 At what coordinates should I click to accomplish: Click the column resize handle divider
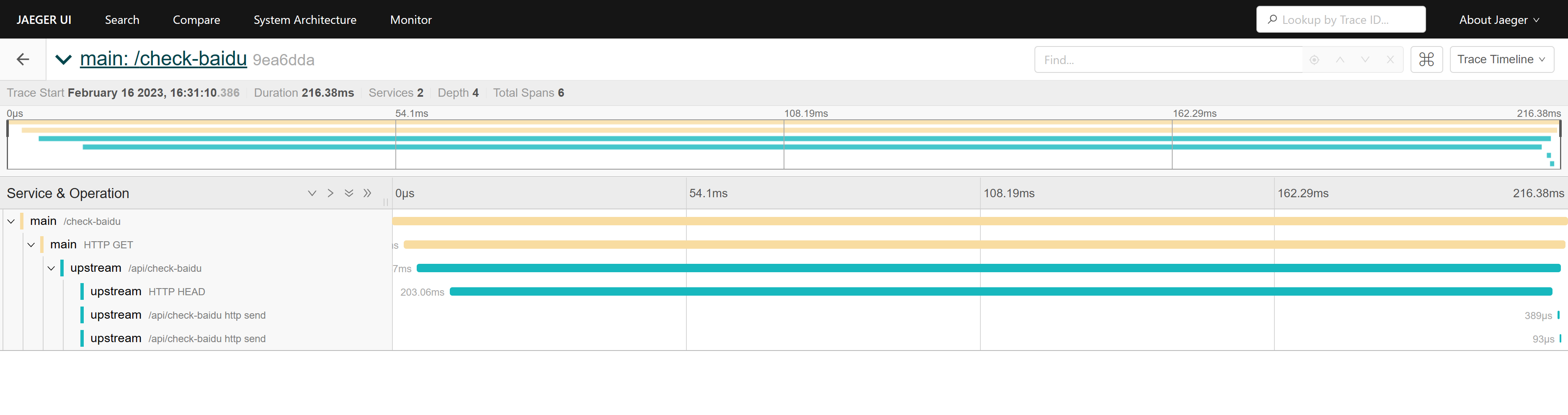pos(385,201)
